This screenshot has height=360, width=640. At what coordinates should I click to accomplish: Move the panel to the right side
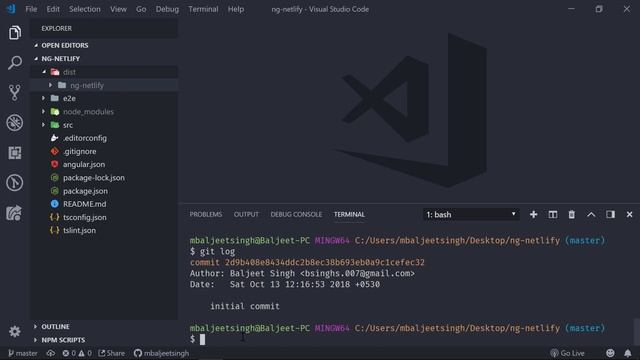[x=610, y=214]
